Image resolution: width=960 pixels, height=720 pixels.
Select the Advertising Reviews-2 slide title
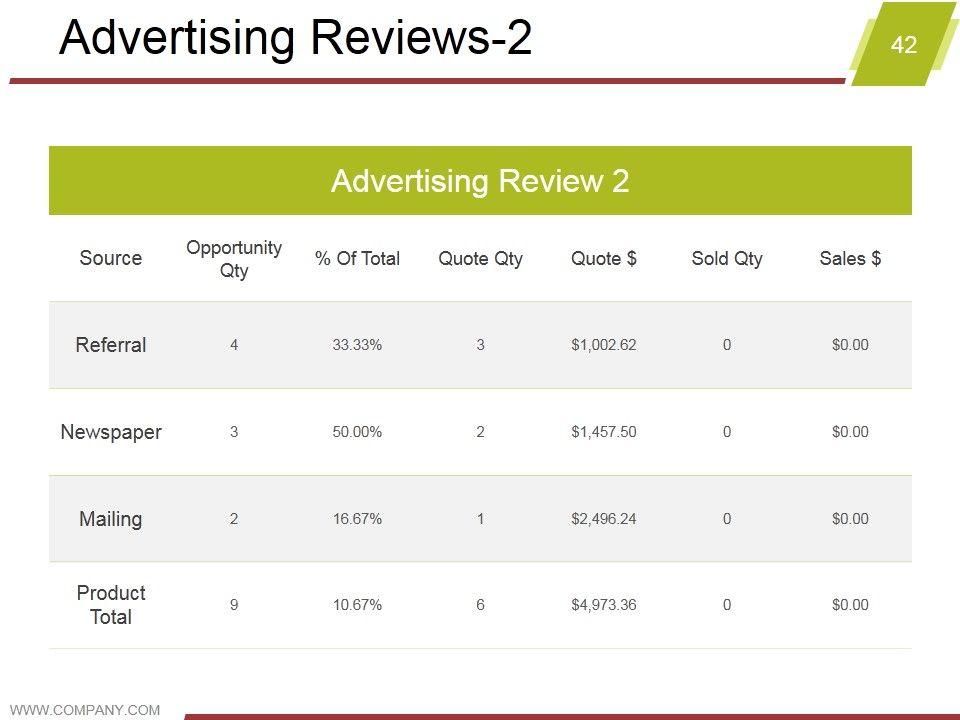[x=296, y=39]
